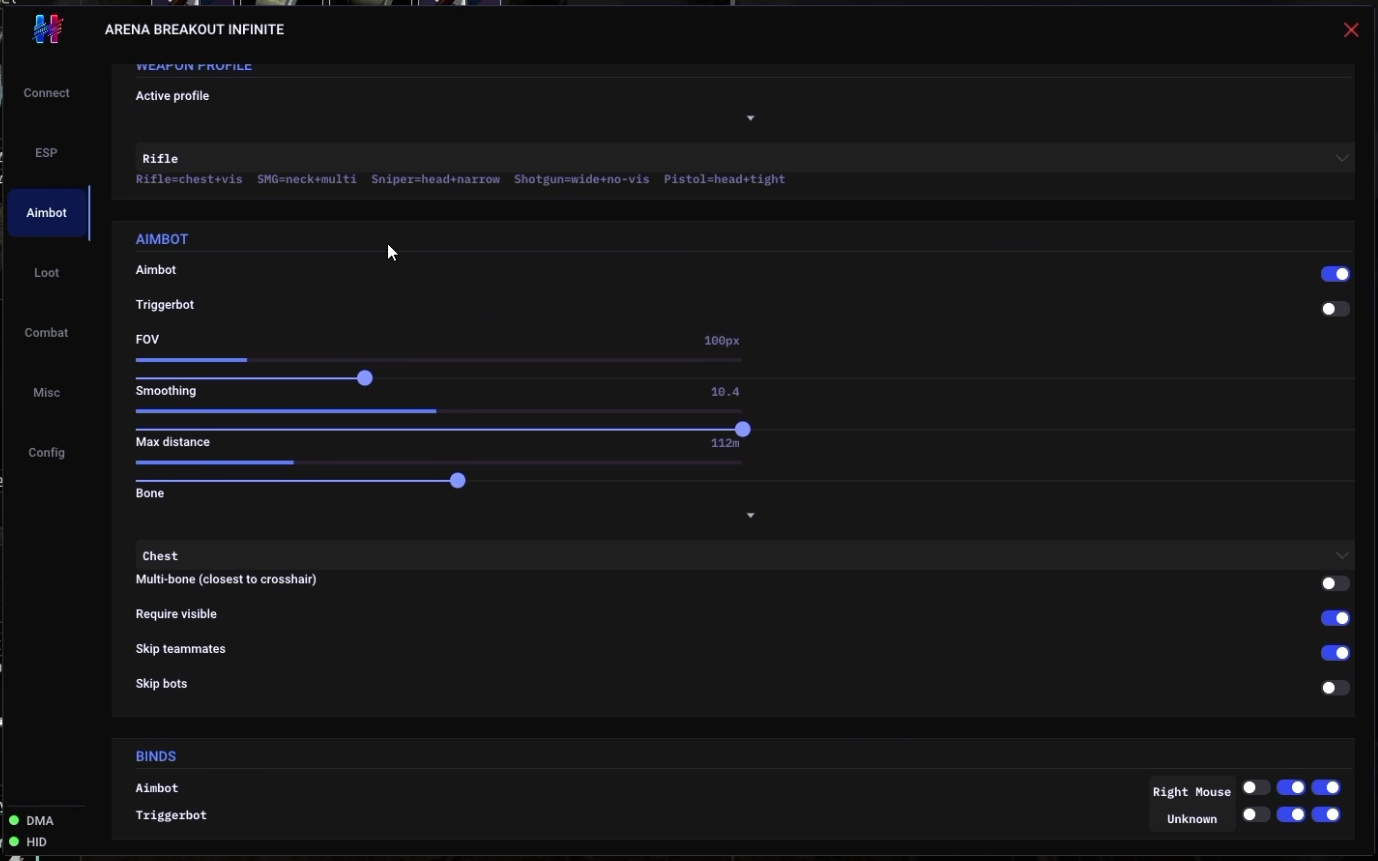Turn on the off toggle beside Unknown
This screenshot has height=861, width=1378.
tap(1256, 815)
